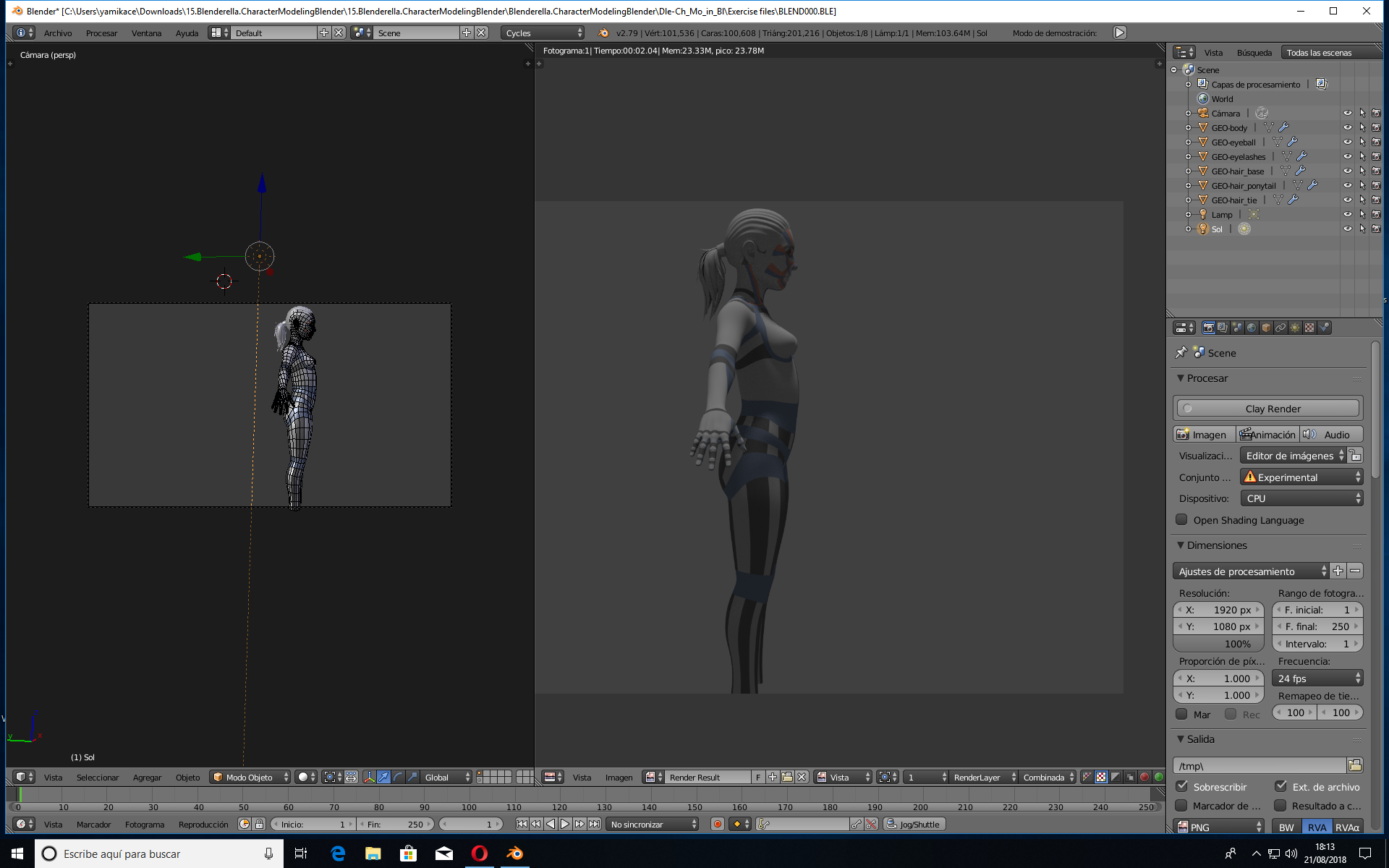This screenshot has width=1389, height=868.
Task: Click the Constraints chain link icon
Action: 1280,328
